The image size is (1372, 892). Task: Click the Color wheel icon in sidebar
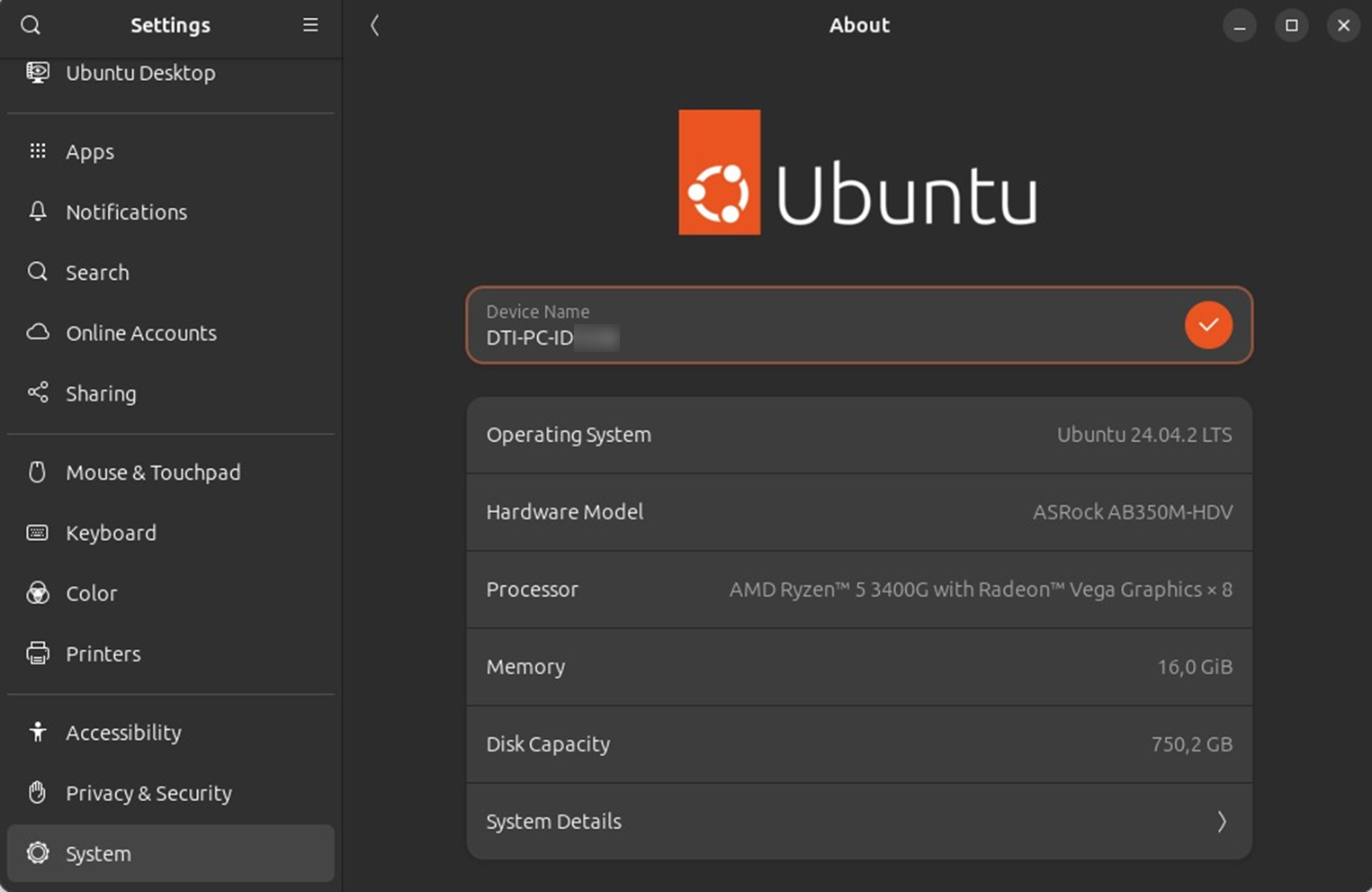pos(38,593)
